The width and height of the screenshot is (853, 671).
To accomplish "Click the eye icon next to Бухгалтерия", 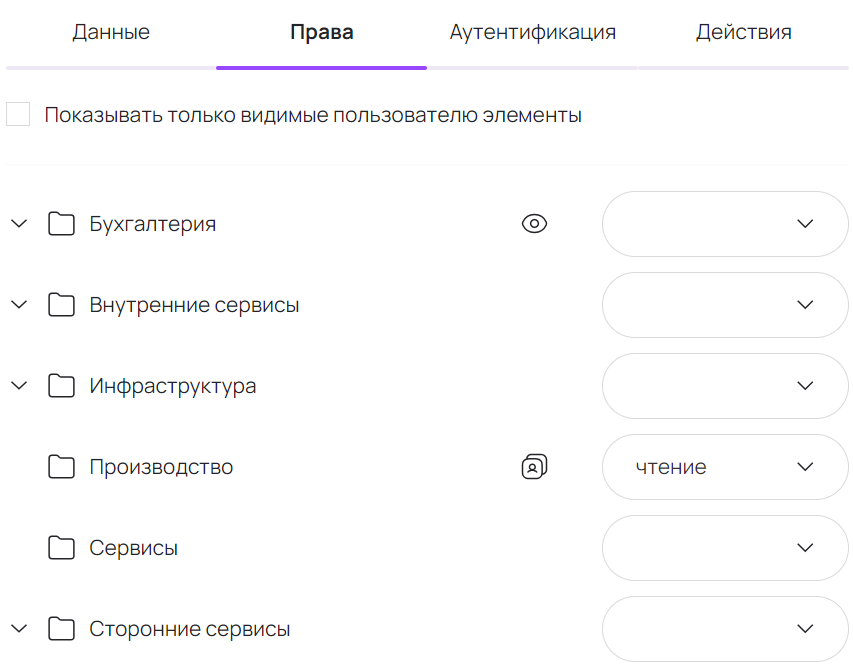I will 535,223.
